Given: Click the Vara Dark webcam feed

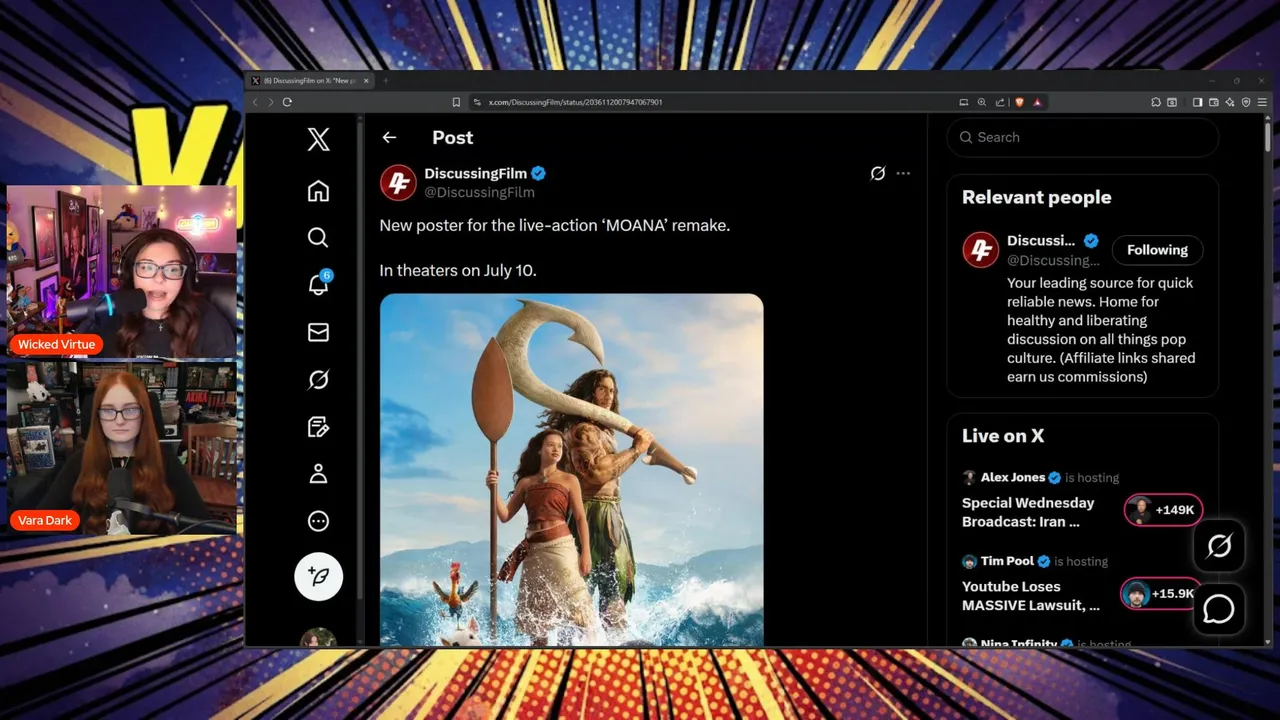Looking at the screenshot, I should point(122,447).
